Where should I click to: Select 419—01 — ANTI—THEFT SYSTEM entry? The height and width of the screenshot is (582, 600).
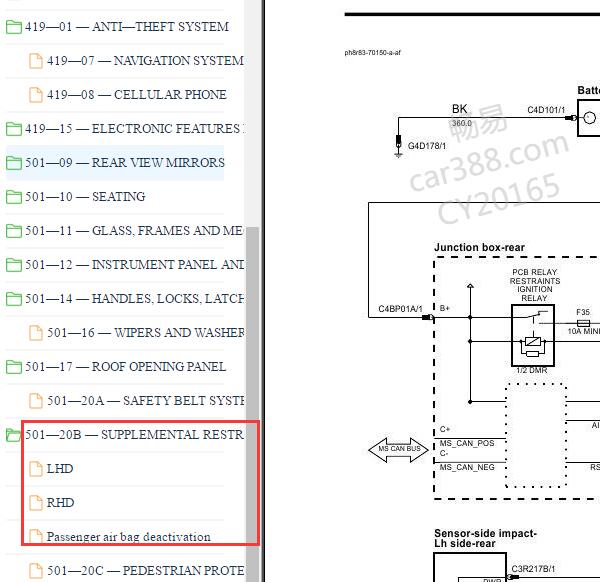127,27
